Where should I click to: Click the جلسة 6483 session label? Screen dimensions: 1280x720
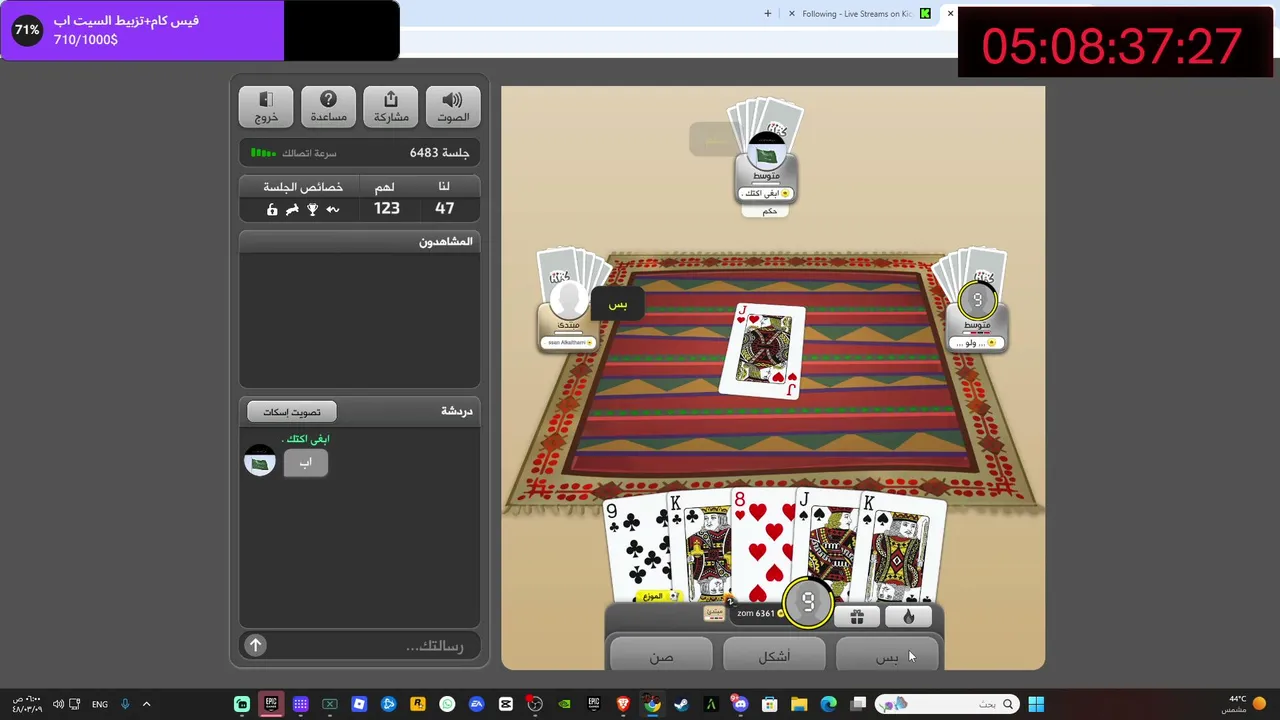(x=439, y=152)
